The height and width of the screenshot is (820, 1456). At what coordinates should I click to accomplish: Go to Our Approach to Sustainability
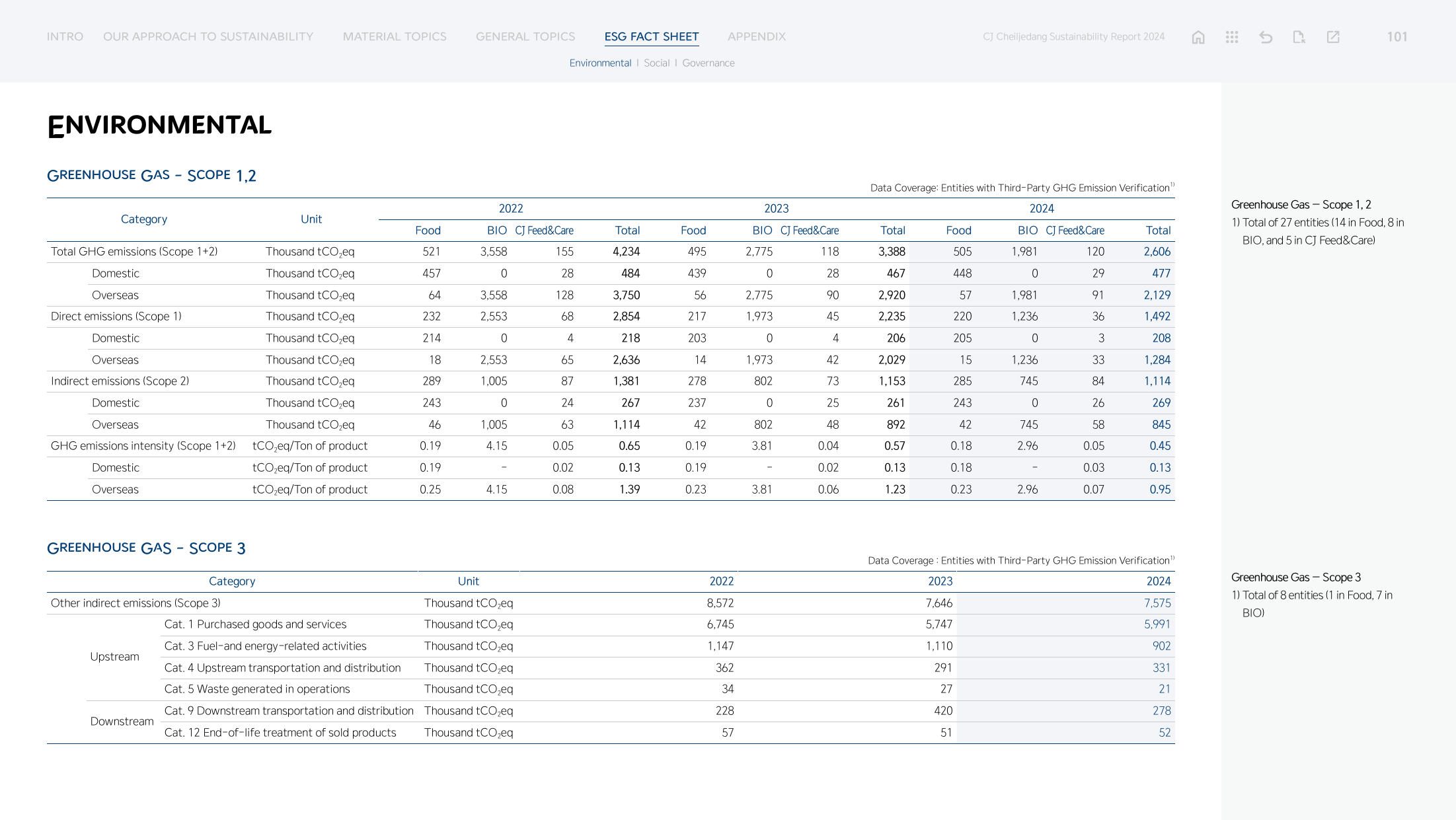point(208,36)
